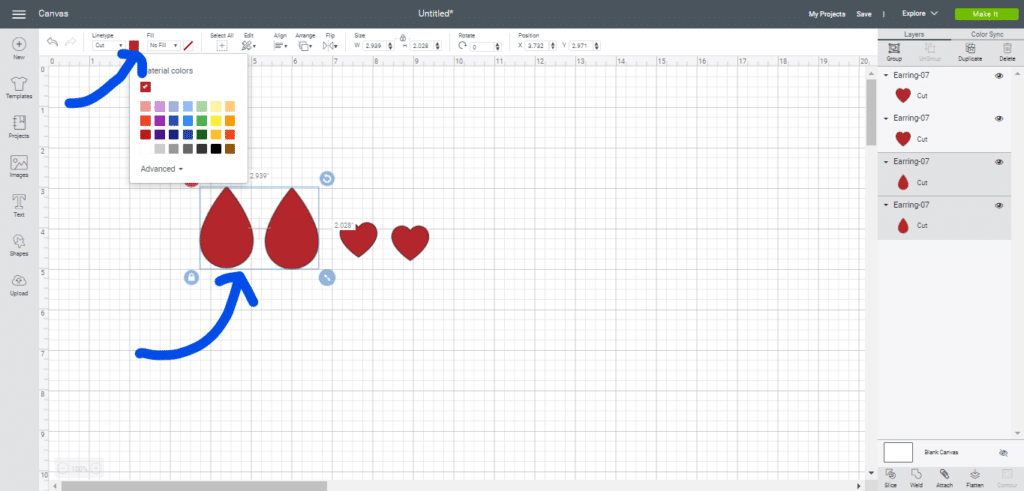
Task: Open the Arrange dropdown
Action: click(304, 46)
